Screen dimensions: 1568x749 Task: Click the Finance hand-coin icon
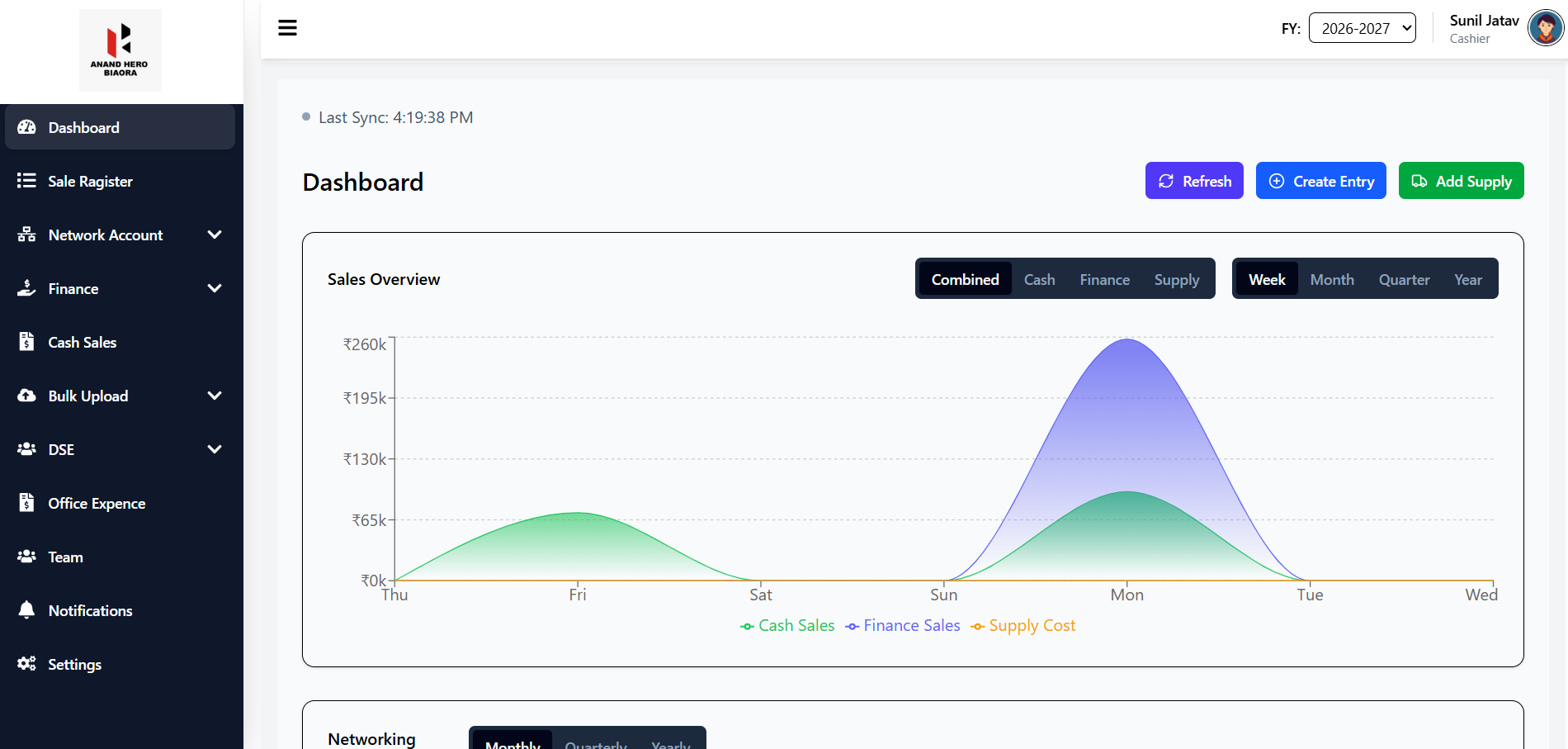tap(26, 288)
